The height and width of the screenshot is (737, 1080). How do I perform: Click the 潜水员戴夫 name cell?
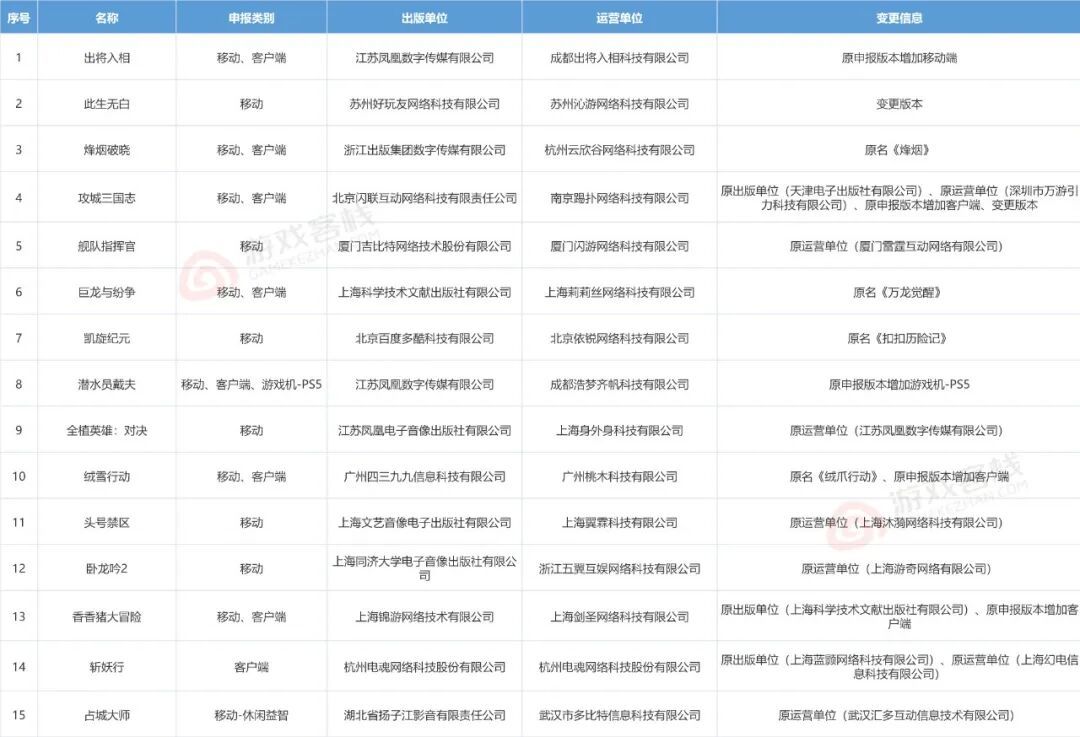tap(107, 384)
